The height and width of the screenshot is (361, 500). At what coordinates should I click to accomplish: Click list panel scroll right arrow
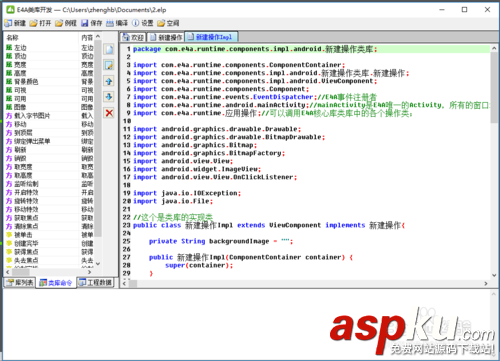point(89,272)
